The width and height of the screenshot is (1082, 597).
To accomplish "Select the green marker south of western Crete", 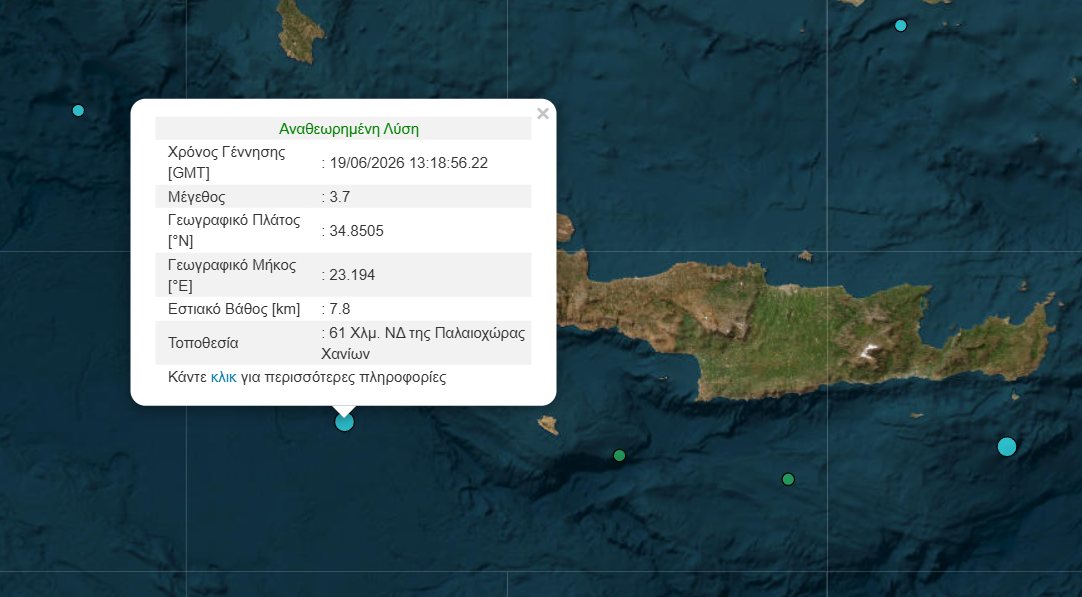I will click(x=619, y=456).
